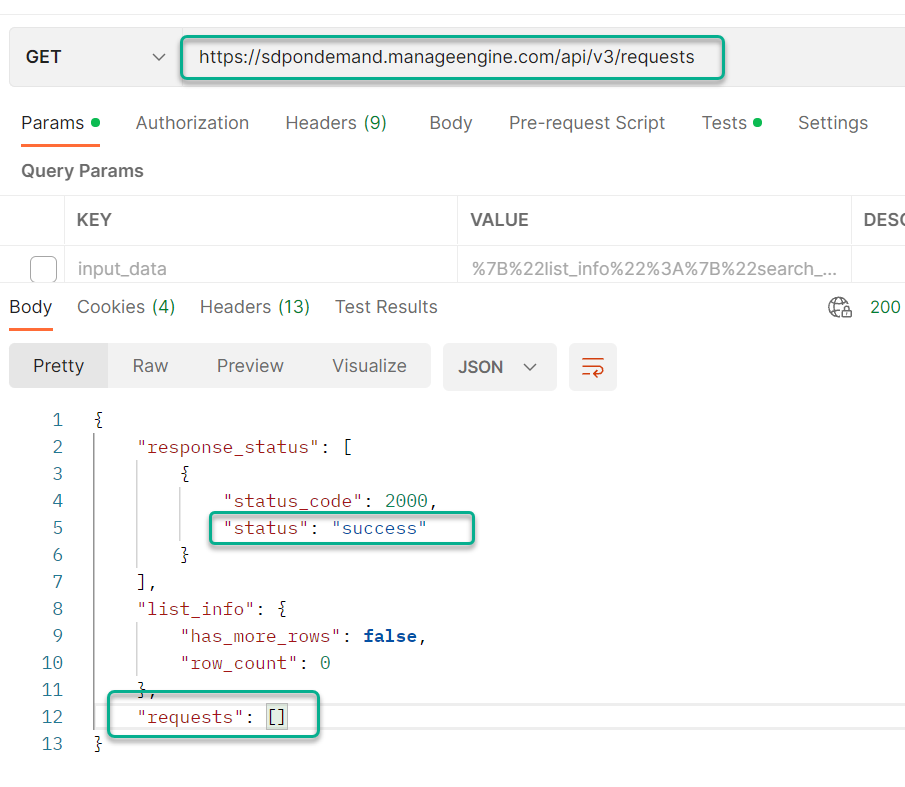
Task: Open the GET method dropdown
Action: point(95,57)
